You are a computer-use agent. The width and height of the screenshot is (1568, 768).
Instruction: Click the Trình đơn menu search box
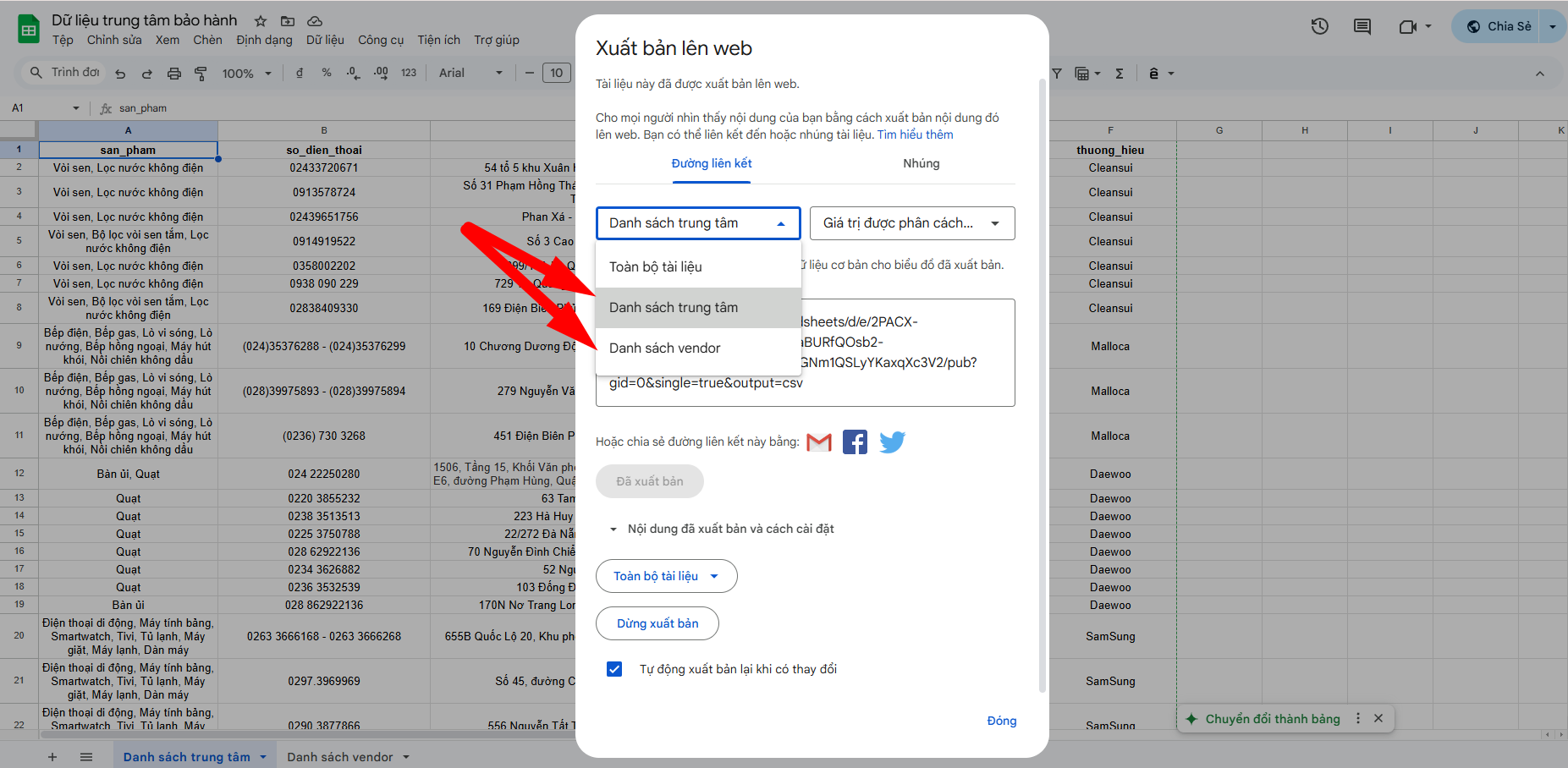pyautogui.click(x=64, y=73)
